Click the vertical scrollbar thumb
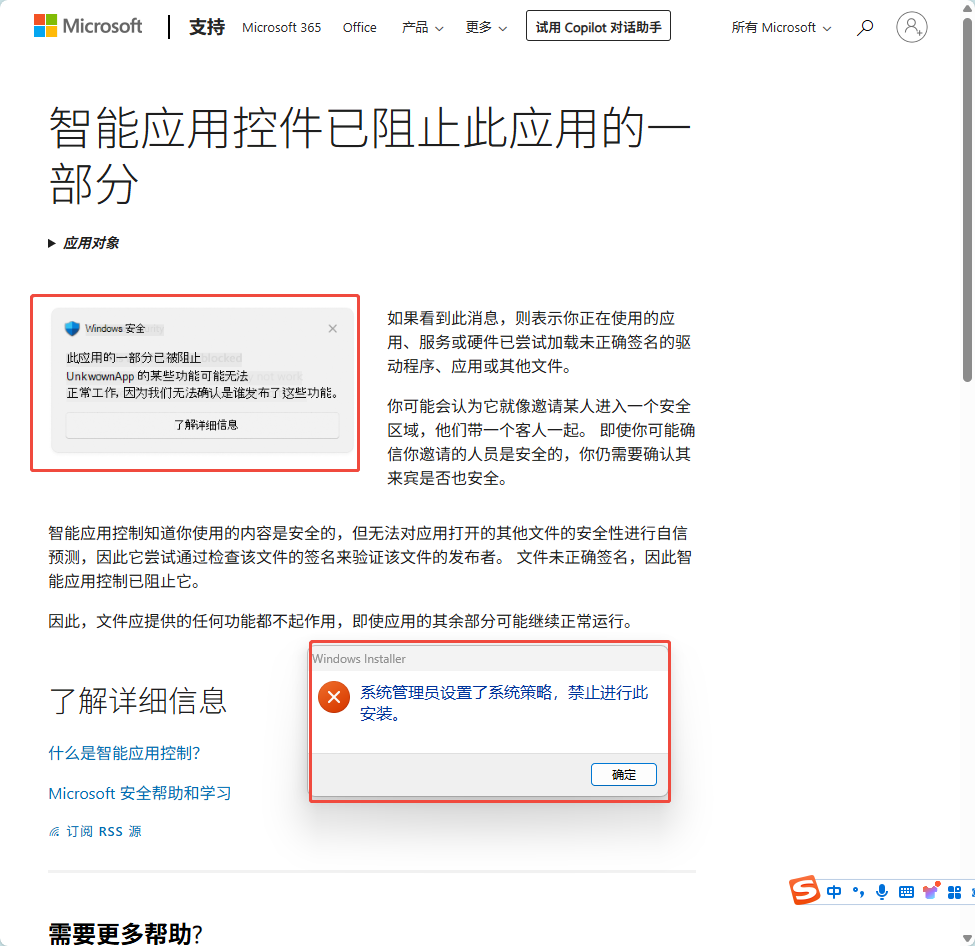Viewport: 975px width, 946px height. point(967,199)
